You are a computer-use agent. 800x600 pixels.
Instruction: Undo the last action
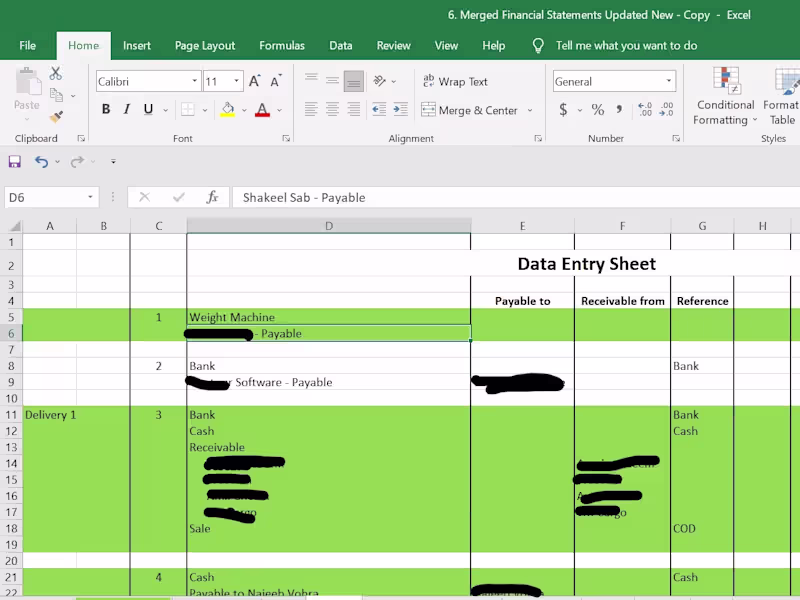coord(41,162)
